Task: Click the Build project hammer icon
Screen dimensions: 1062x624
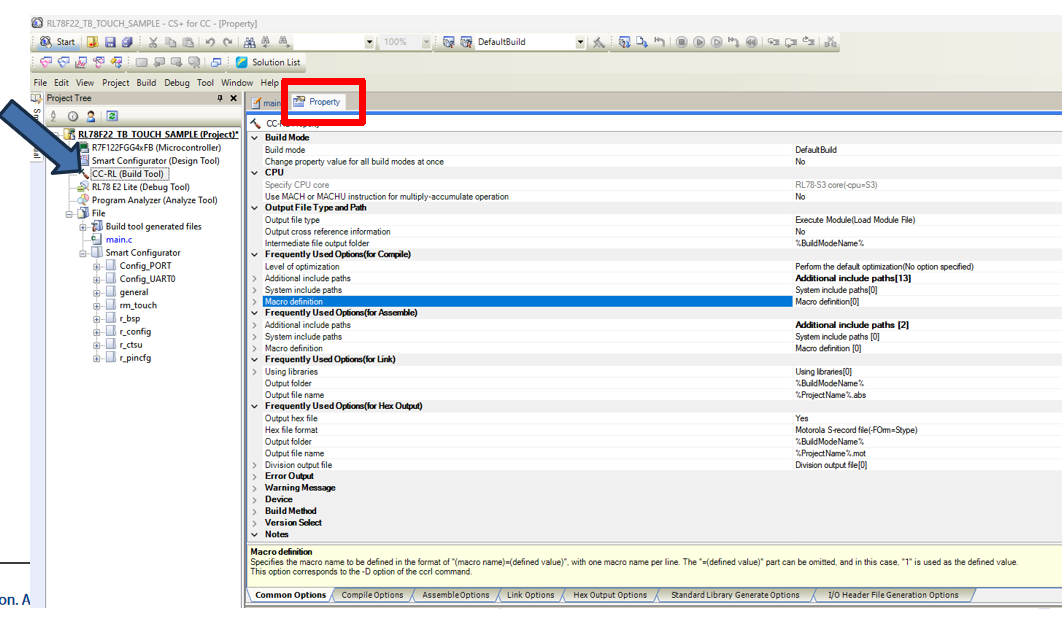Action: 599,42
